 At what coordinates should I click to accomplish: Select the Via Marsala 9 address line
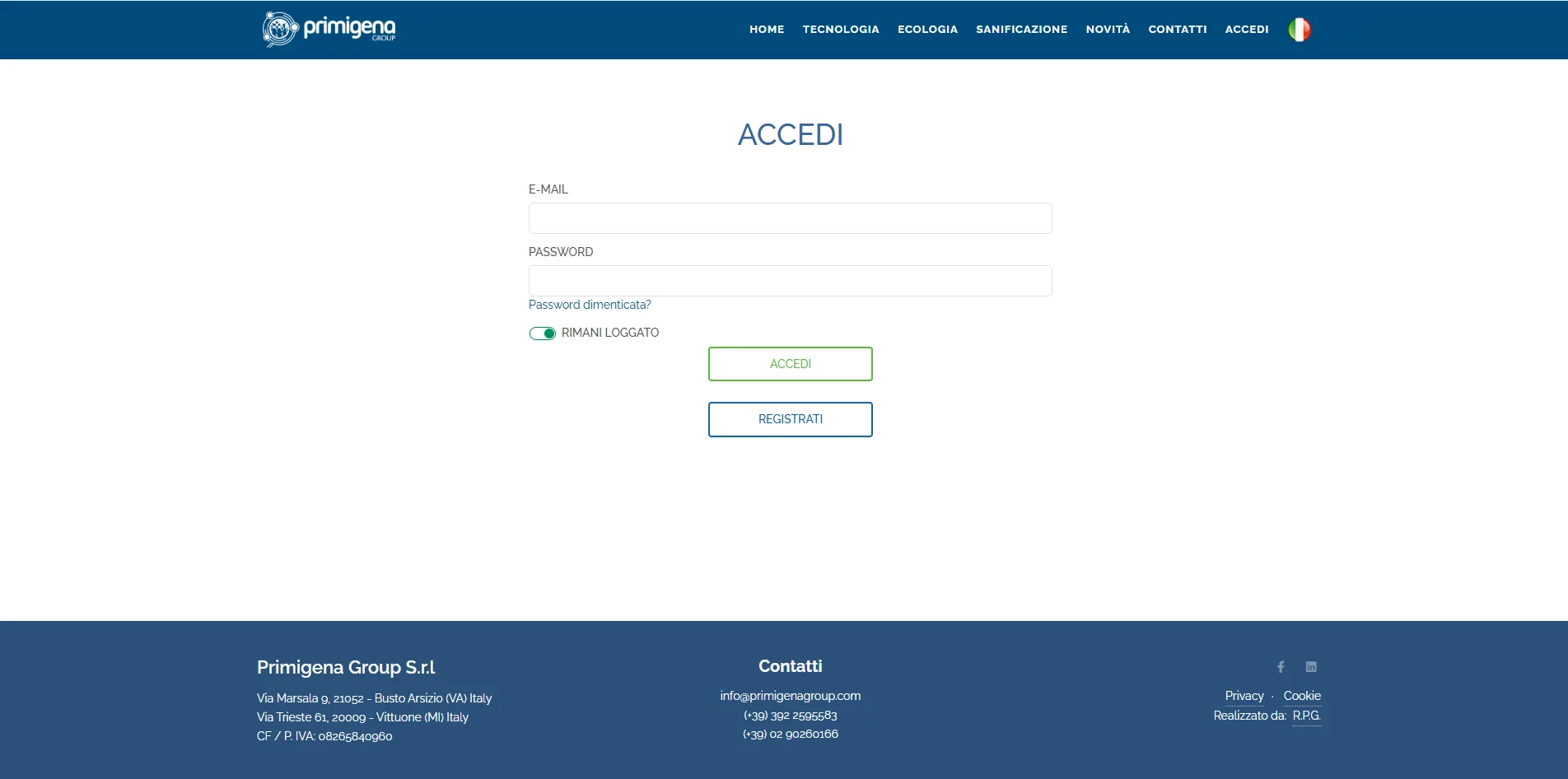point(374,698)
